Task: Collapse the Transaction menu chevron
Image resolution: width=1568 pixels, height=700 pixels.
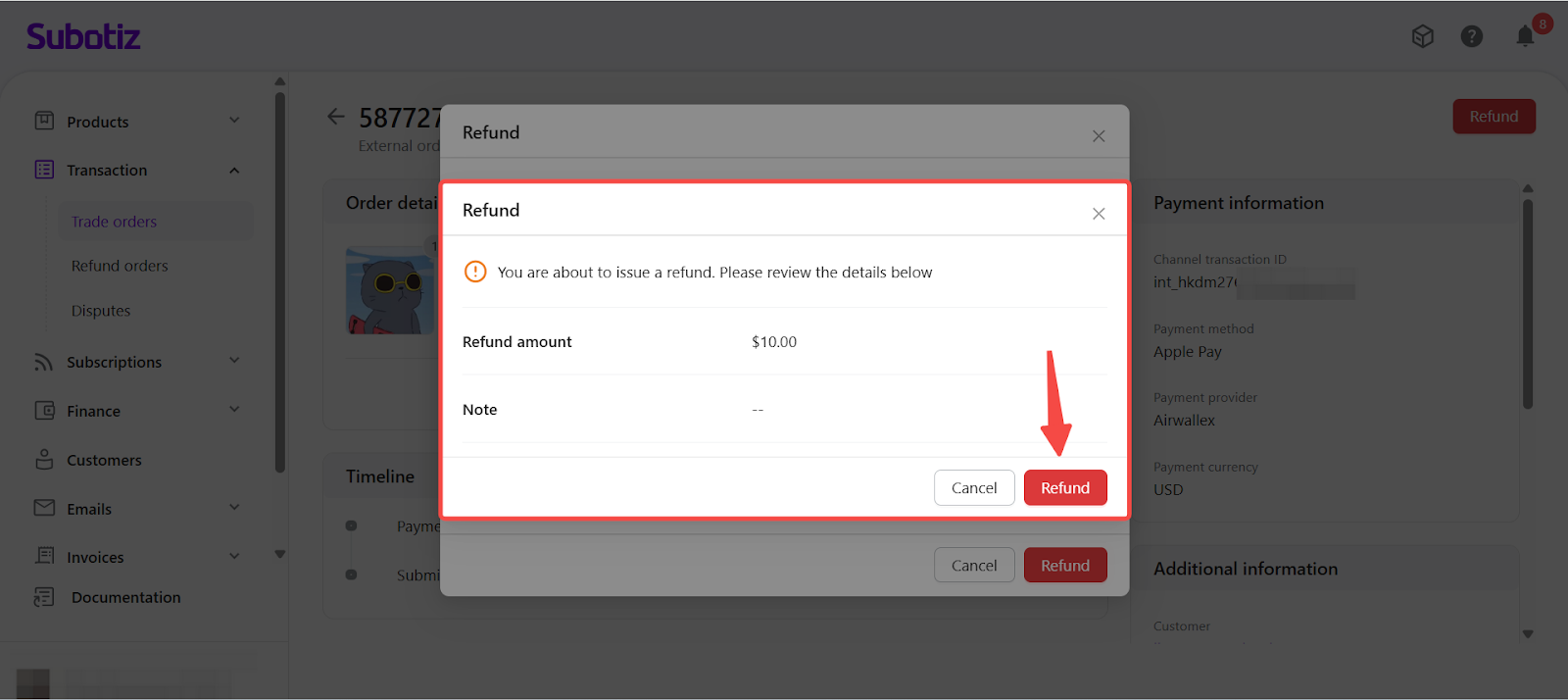Action: pyautogui.click(x=234, y=171)
